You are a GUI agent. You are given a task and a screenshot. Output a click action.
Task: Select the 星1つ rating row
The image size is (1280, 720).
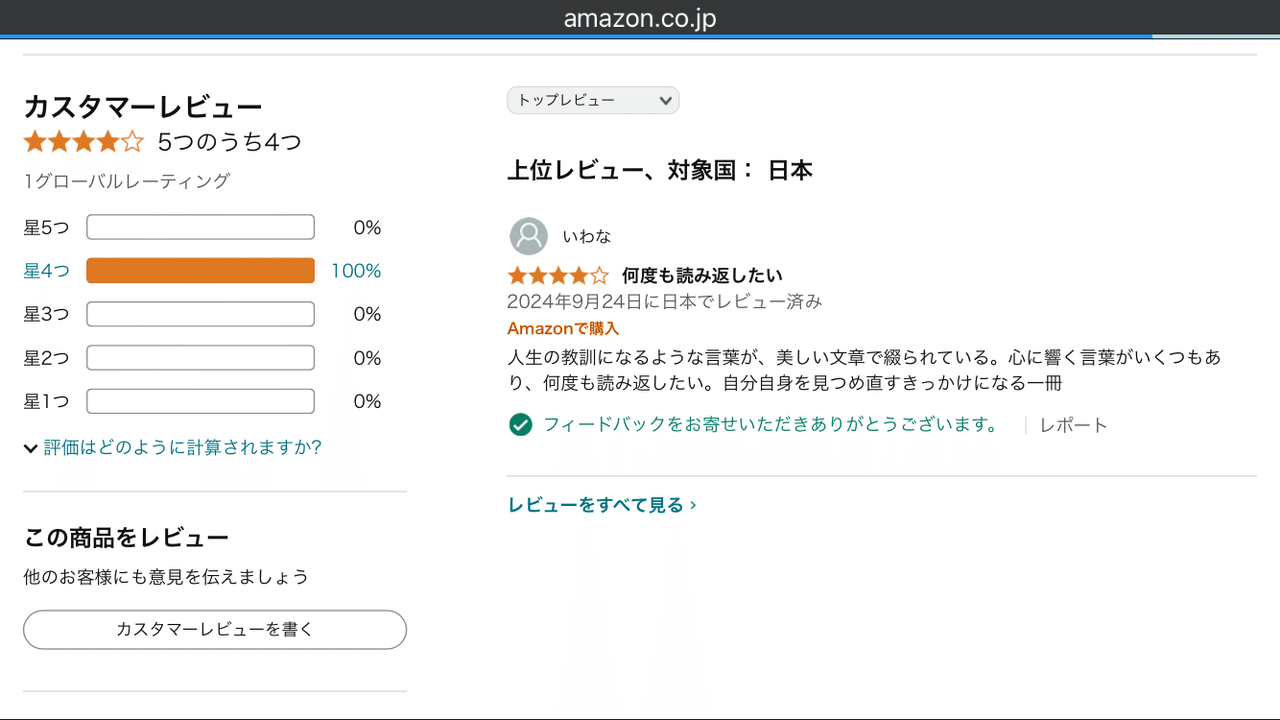click(x=46, y=401)
